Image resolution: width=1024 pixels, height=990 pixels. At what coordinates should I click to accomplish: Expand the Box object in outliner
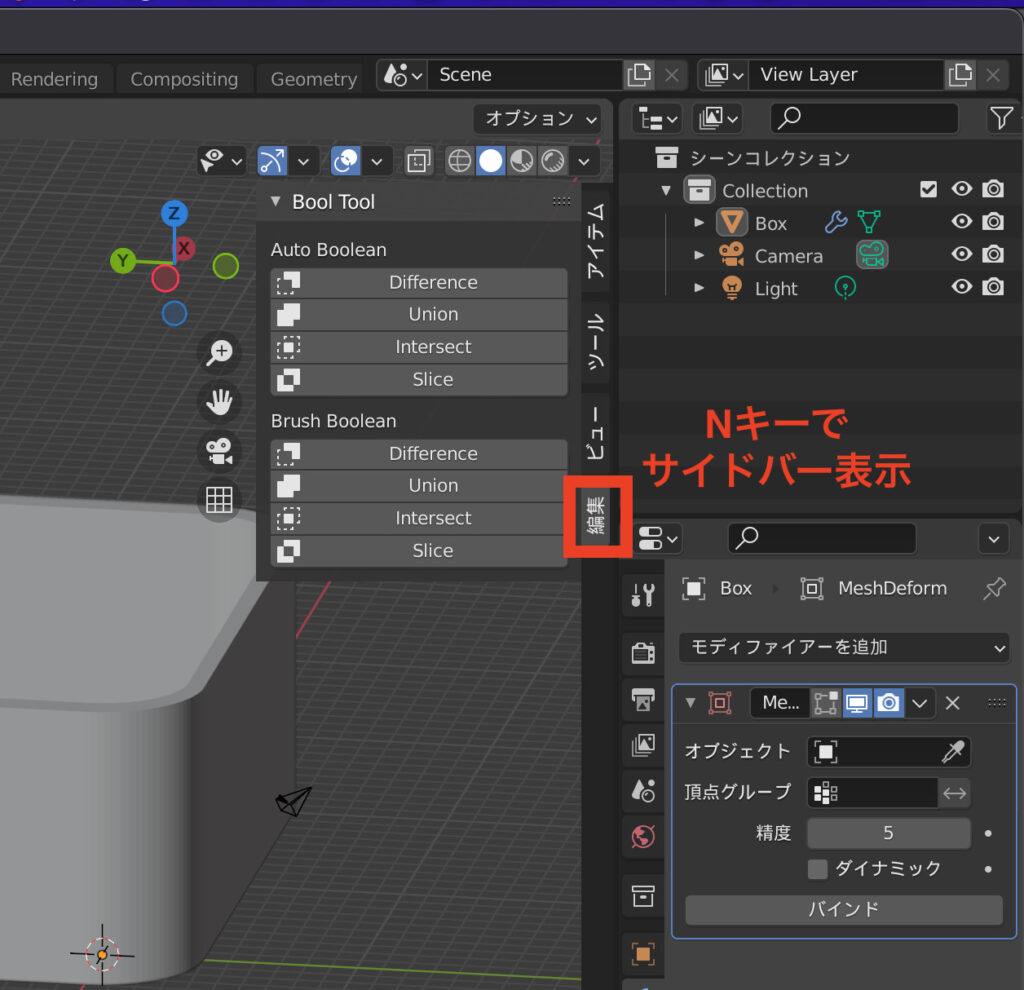pos(697,222)
